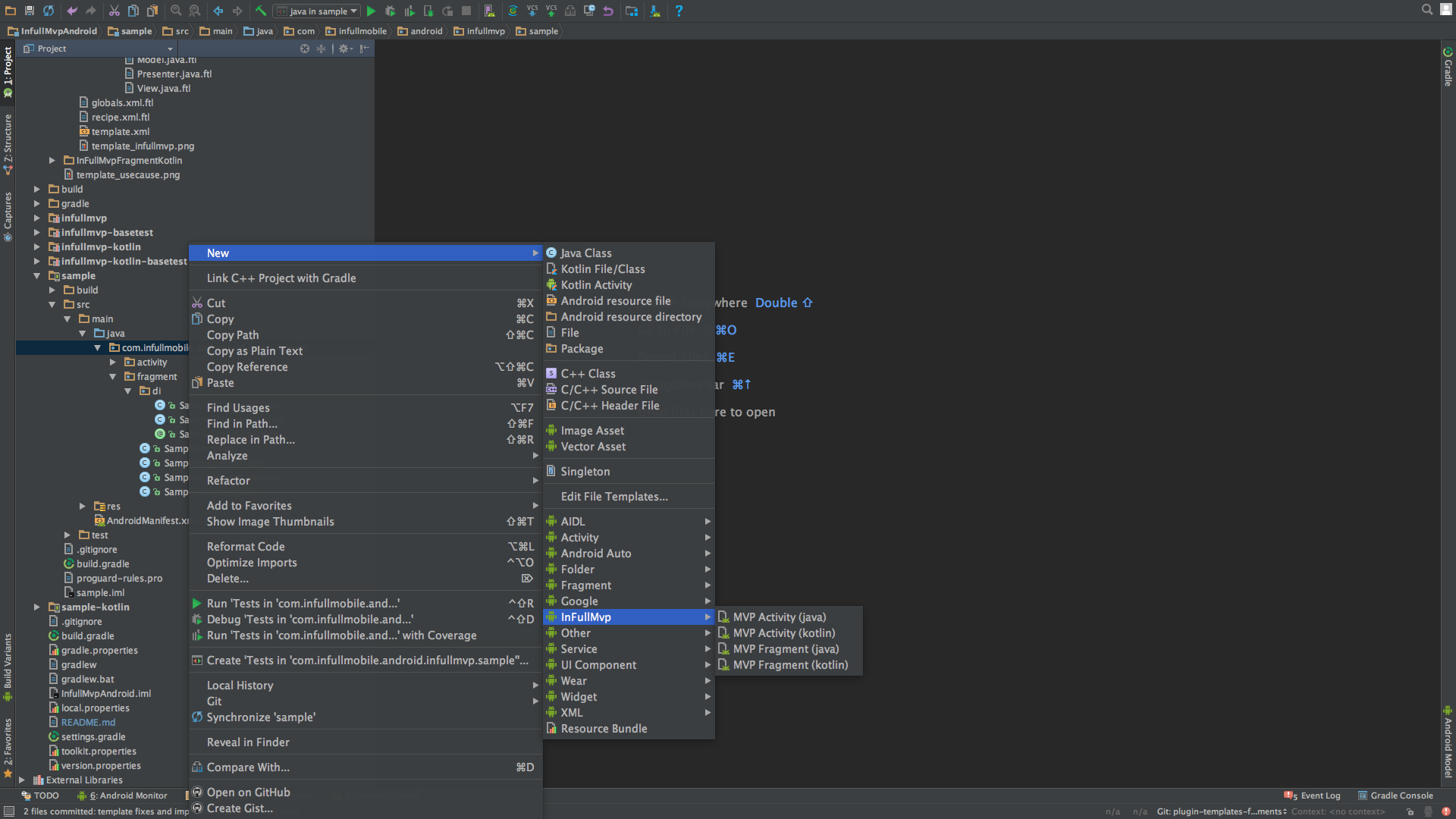Click the Scroll from Source target icon
Viewport: 1456px width, 819px height.
(x=305, y=49)
